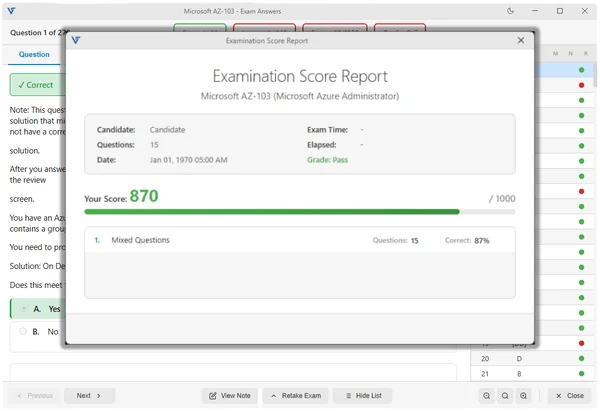Click the Elapsed label
The height and width of the screenshot is (411, 600).
pyautogui.click(x=321, y=145)
